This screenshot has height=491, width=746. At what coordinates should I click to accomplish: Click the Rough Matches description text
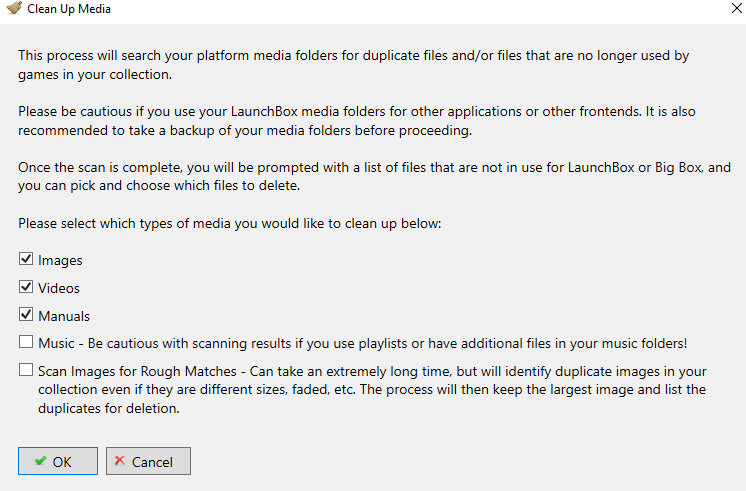[372, 390]
